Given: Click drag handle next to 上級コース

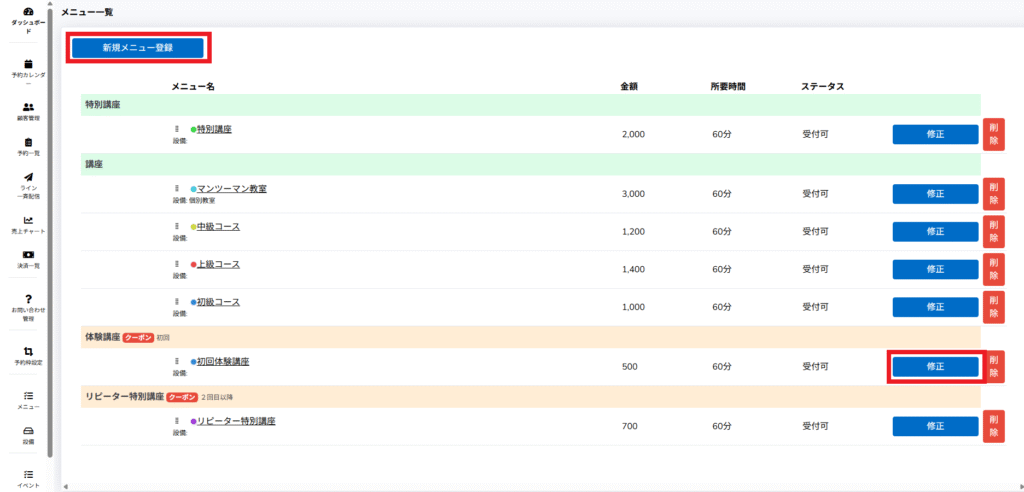Looking at the screenshot, I should 177,265.
